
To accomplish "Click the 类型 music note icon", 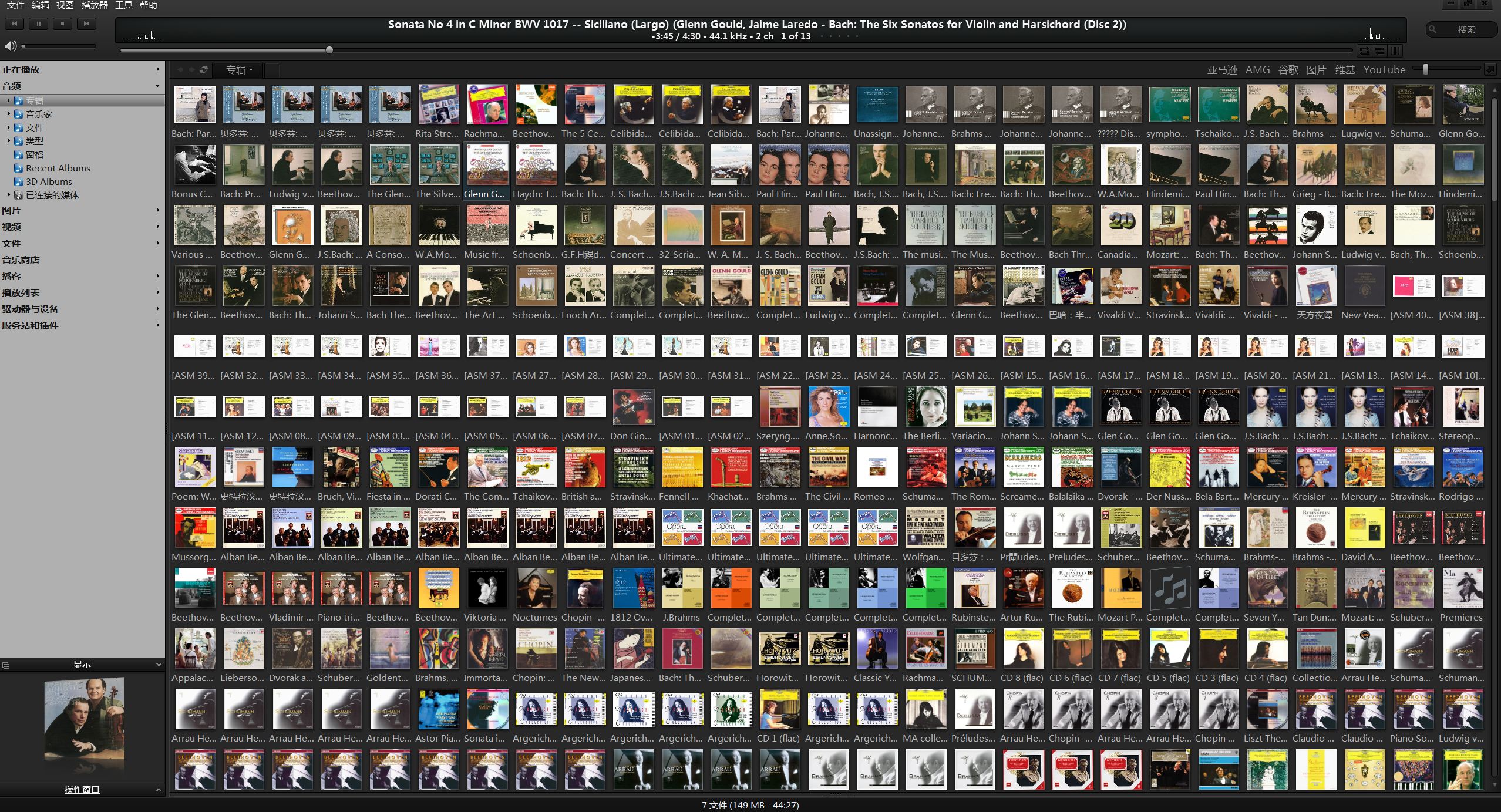I will [18, 141].
